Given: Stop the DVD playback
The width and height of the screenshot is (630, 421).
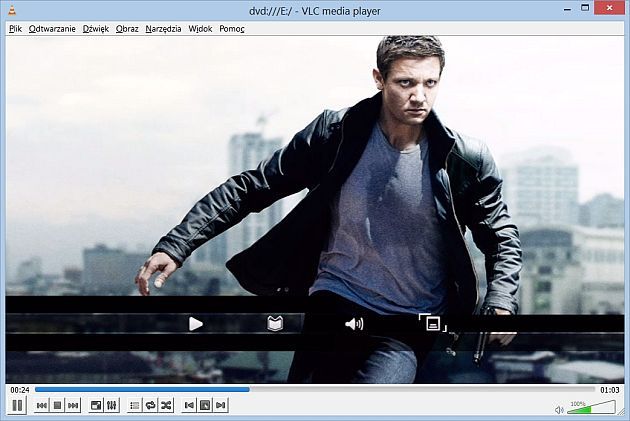Looking at the screenshot, I should pos(57,406).
